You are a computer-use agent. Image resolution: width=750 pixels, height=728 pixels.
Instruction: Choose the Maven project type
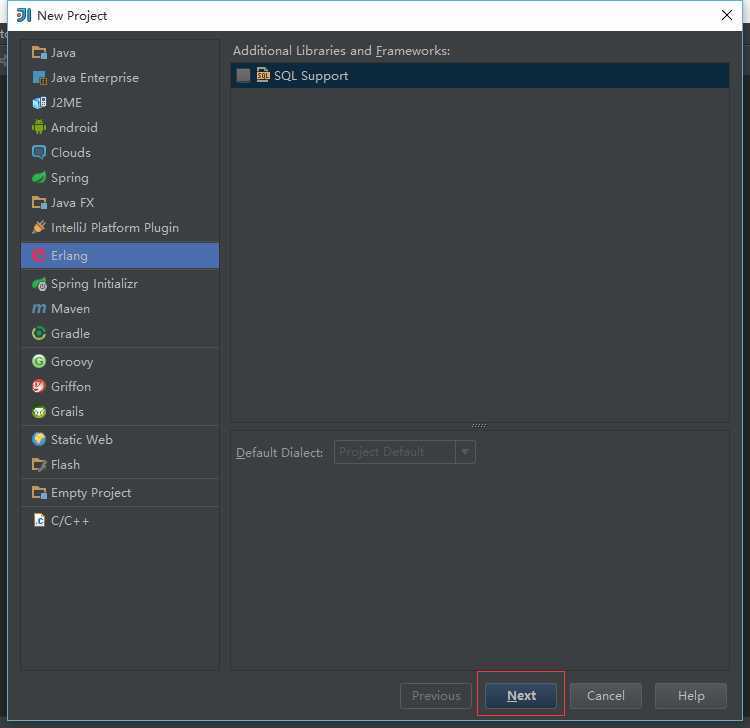click(120, 309)
